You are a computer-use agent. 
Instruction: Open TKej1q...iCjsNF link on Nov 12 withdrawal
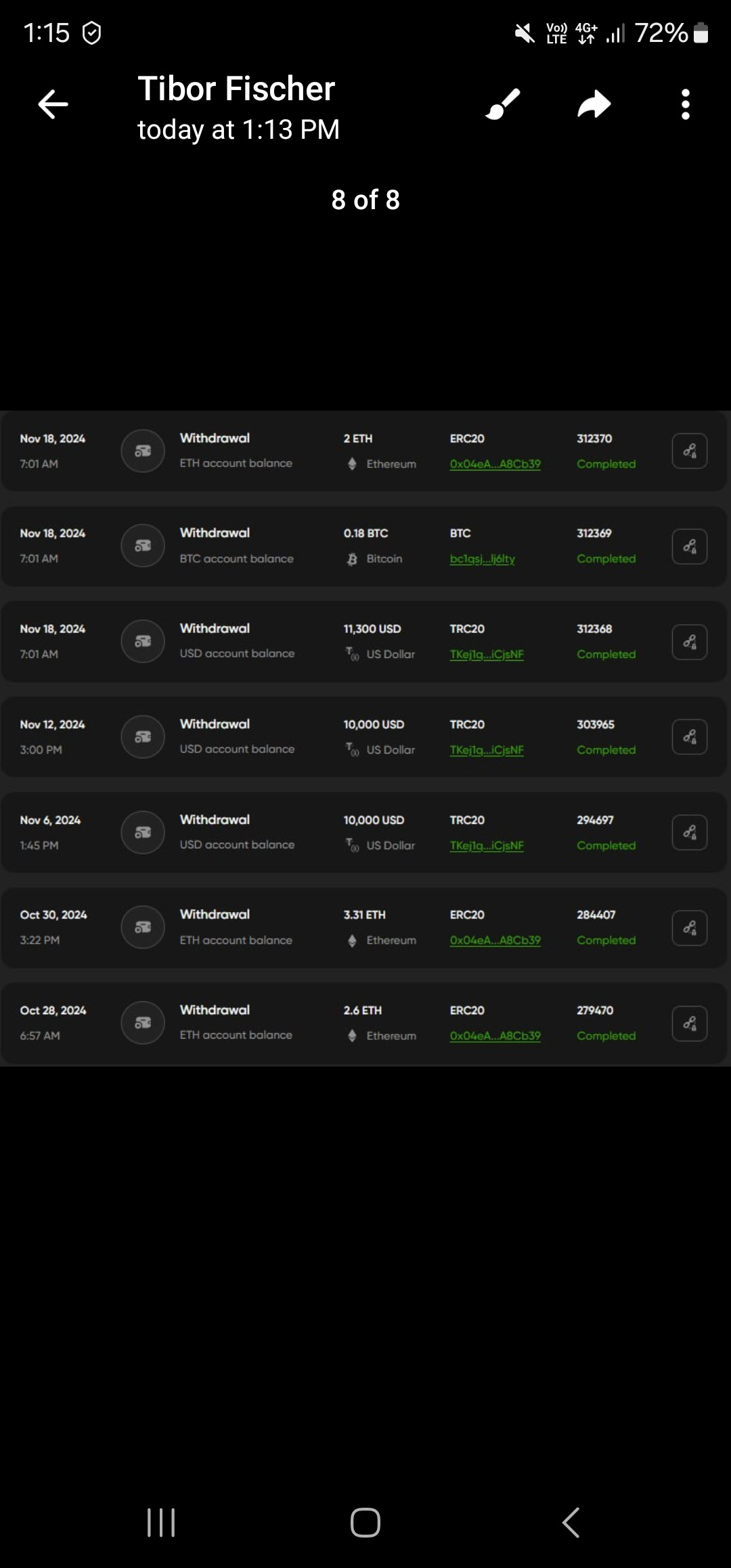[x=487, y=750]
